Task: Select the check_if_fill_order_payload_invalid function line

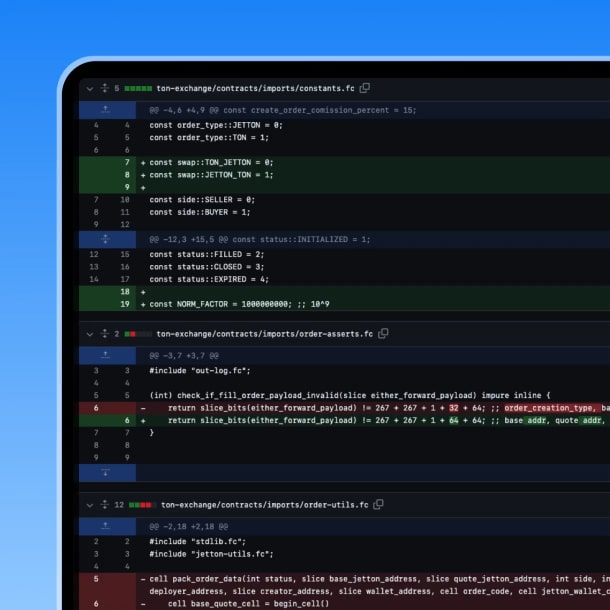Action: [x=350, y=396]
